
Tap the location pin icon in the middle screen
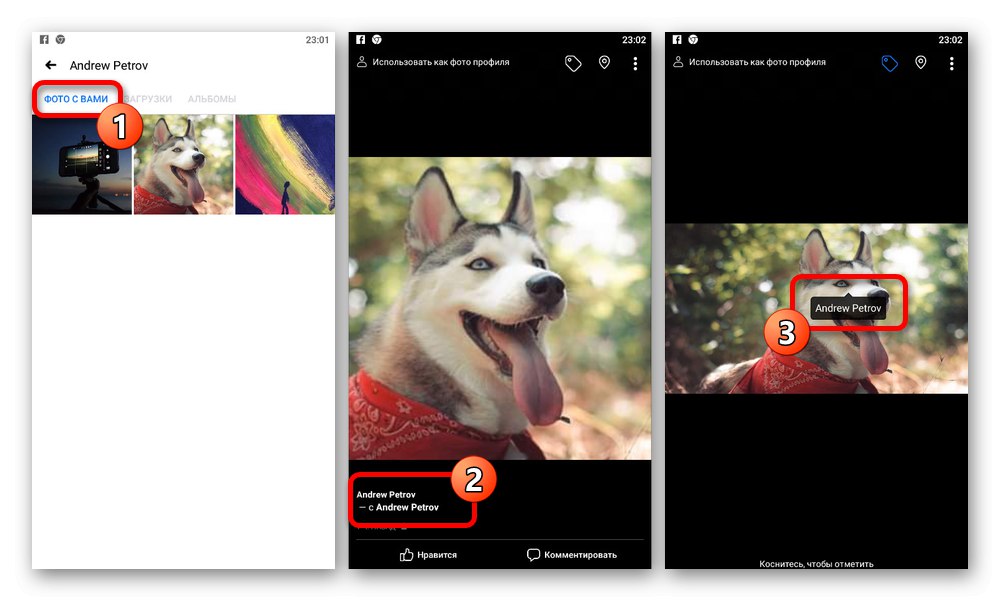click(604, 63)
